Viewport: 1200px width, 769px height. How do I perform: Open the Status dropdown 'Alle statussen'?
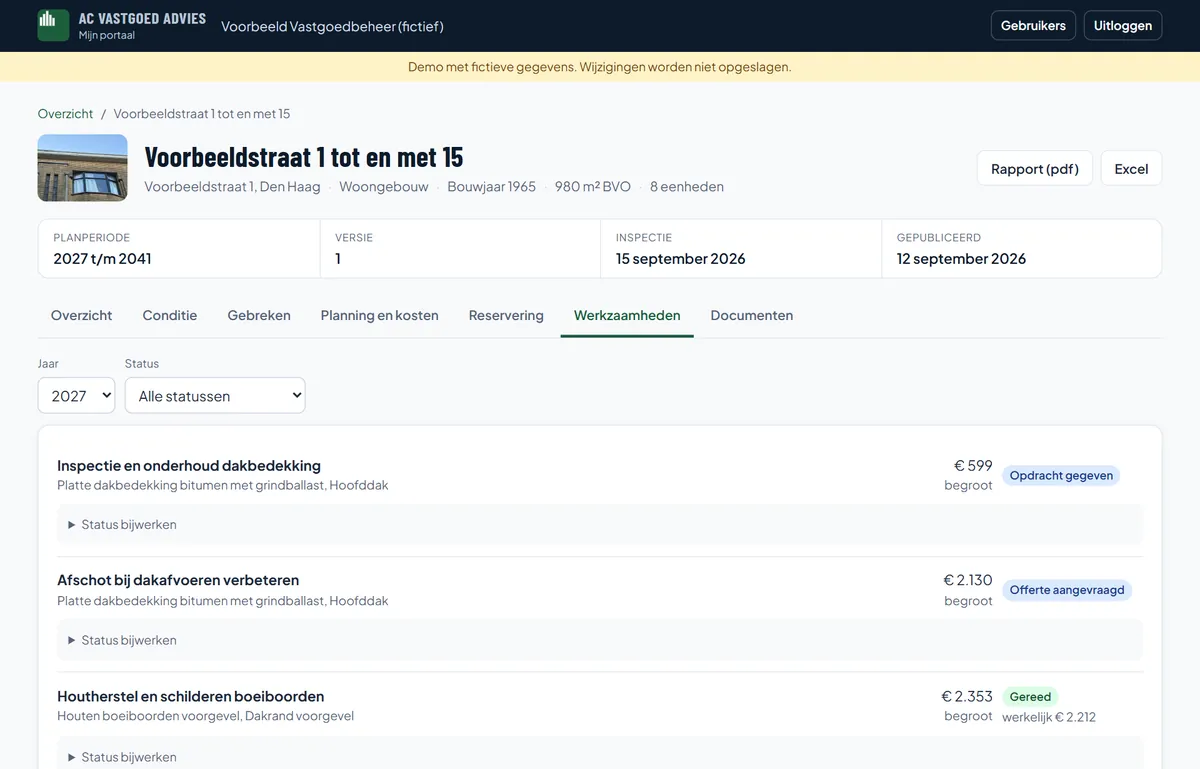click(215, 395)
